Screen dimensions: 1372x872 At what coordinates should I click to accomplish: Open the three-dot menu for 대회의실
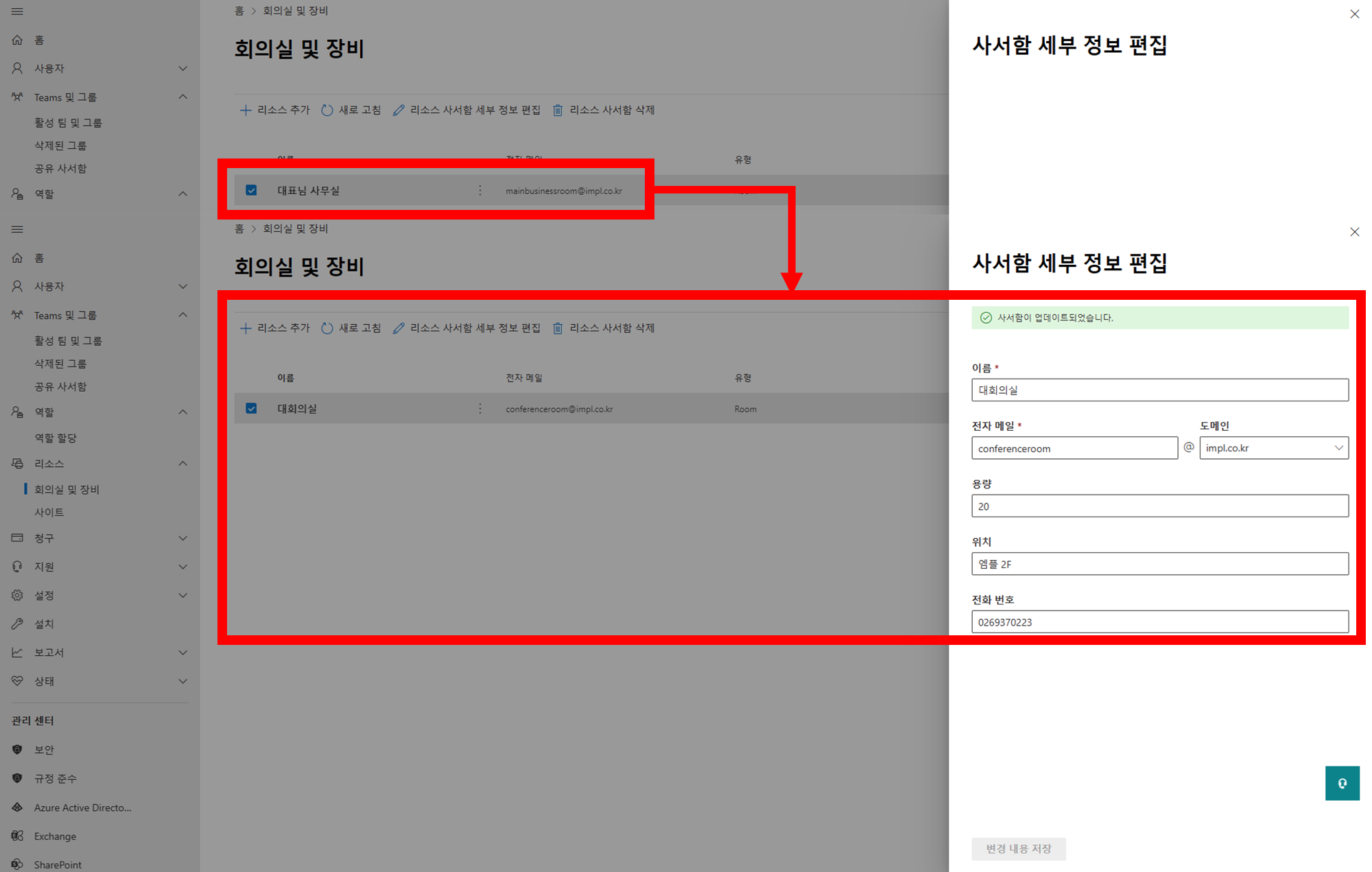pyautogui.click(x=480, y=408)
